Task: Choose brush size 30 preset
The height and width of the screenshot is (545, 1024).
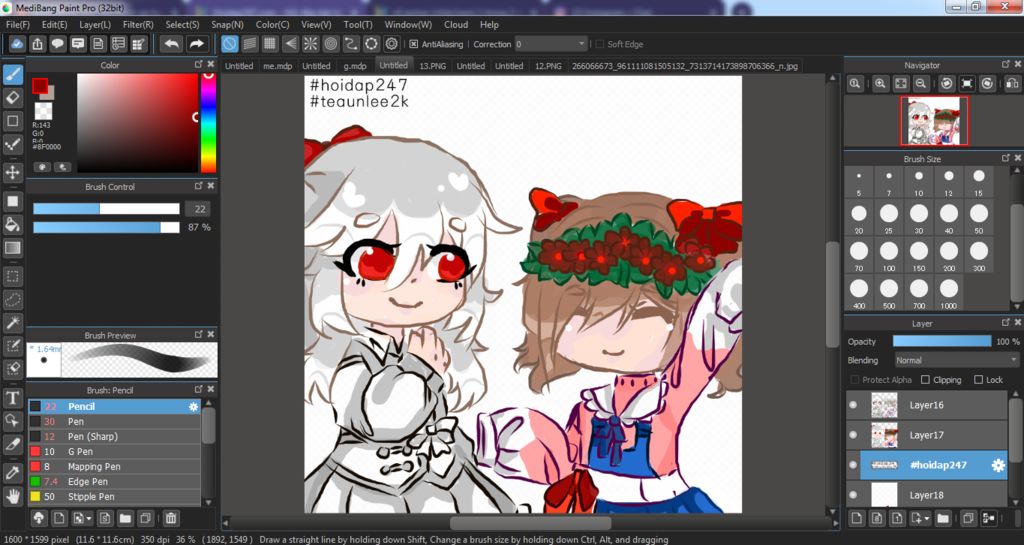Action: click(919, 217)
